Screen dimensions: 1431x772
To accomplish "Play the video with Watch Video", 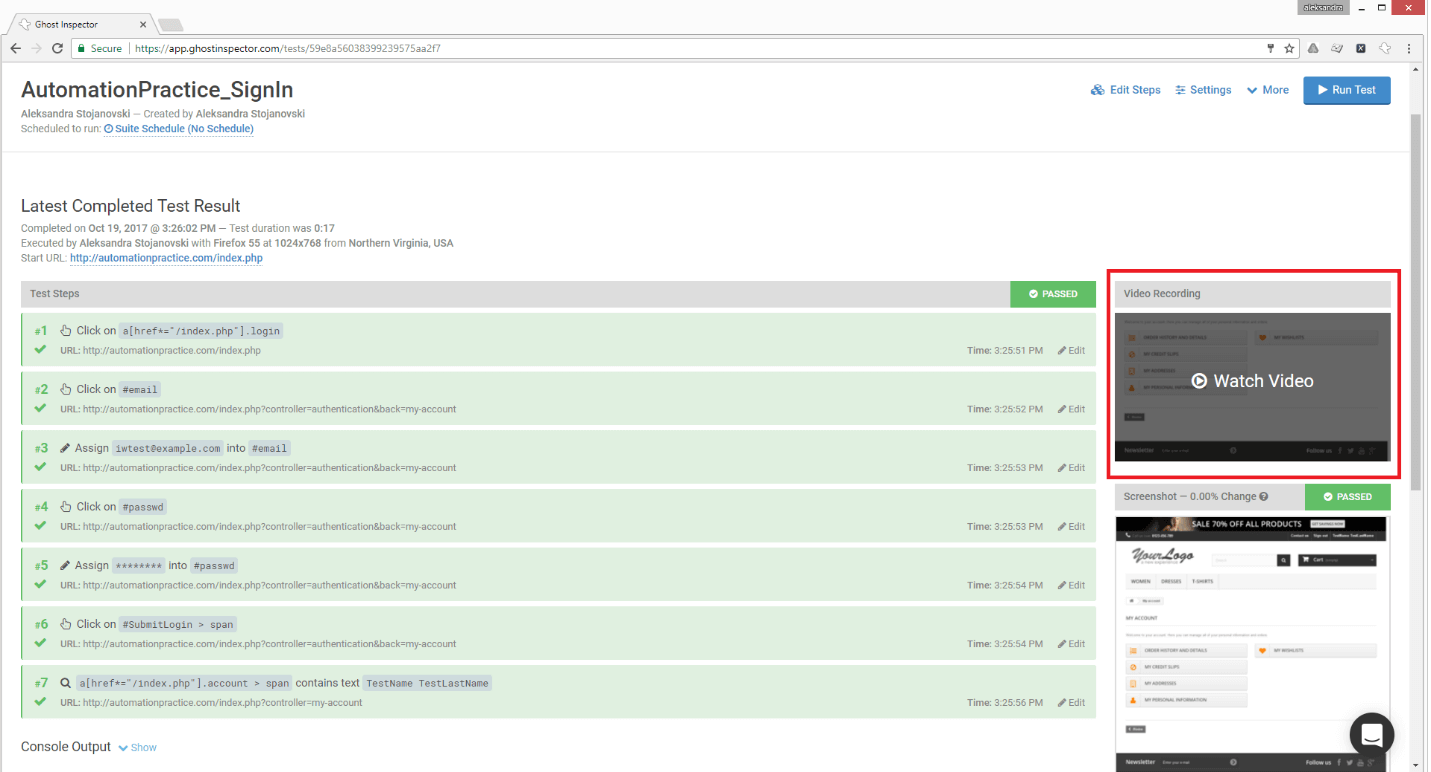I will (1253, 381).
